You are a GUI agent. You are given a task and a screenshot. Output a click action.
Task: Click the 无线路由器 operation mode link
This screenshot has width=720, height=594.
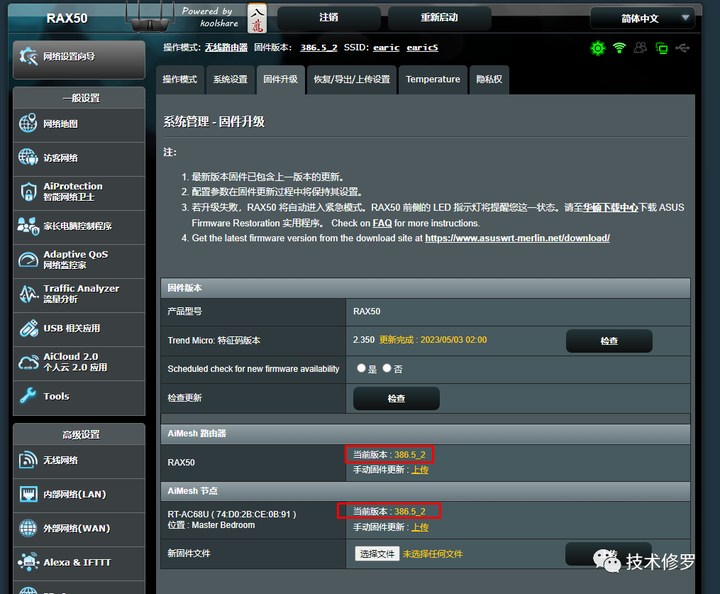point(226,47)
